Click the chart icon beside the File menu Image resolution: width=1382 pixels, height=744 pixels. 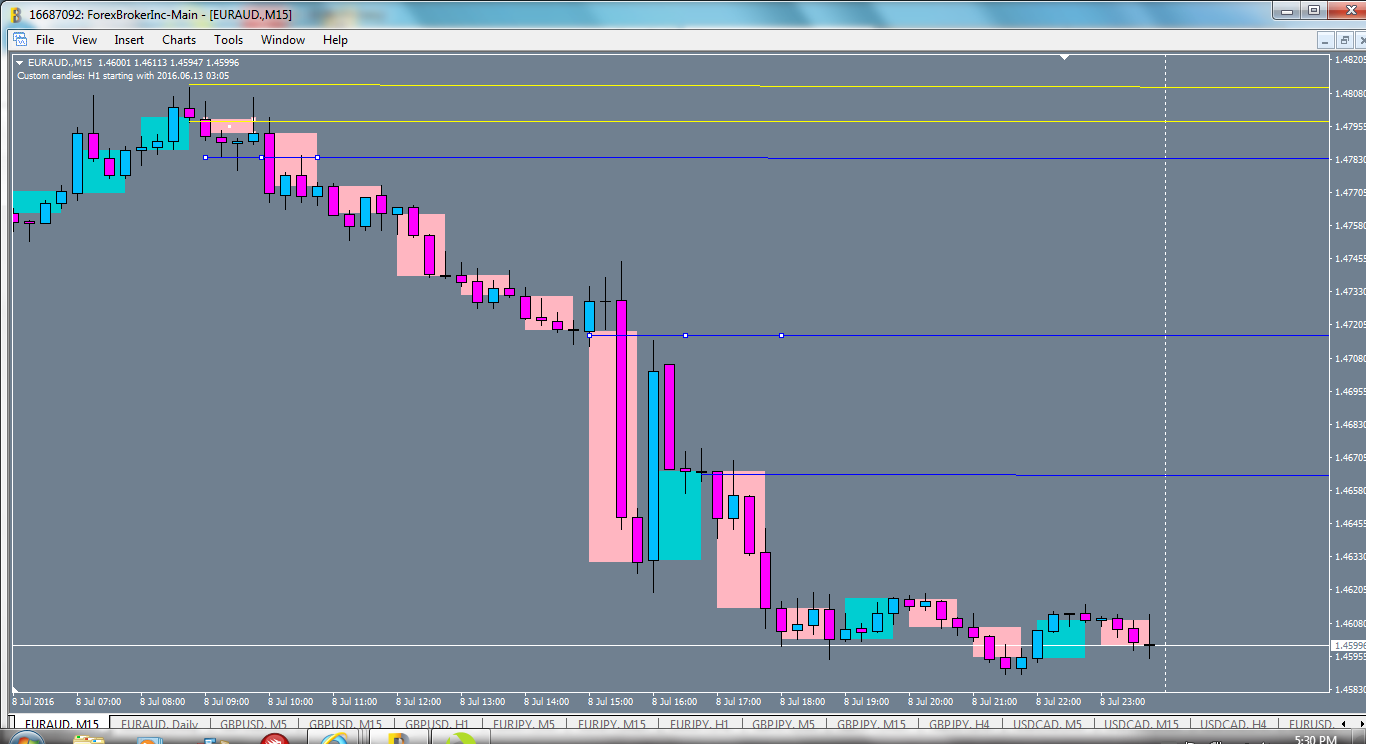coord(18,40)
